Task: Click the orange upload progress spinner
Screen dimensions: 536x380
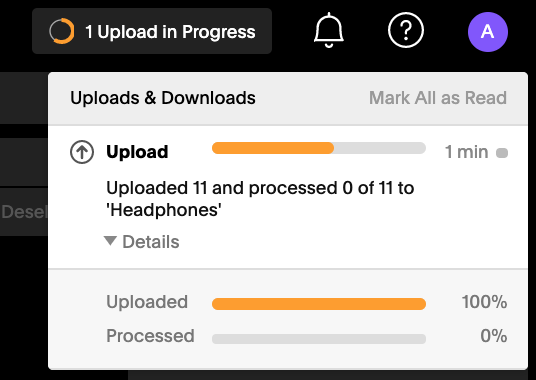Action: pyautogui.click(x=62, y=31)
